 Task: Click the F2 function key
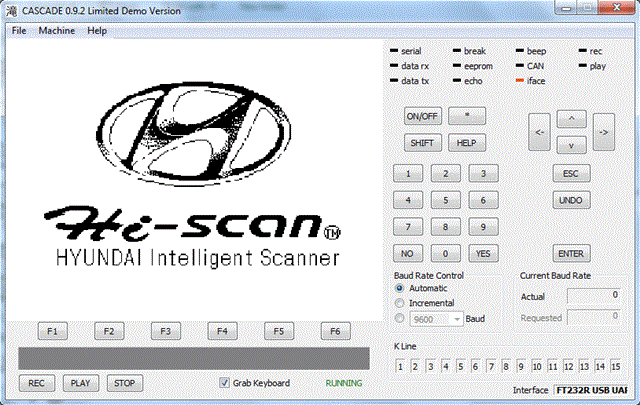tap(109, 331)
